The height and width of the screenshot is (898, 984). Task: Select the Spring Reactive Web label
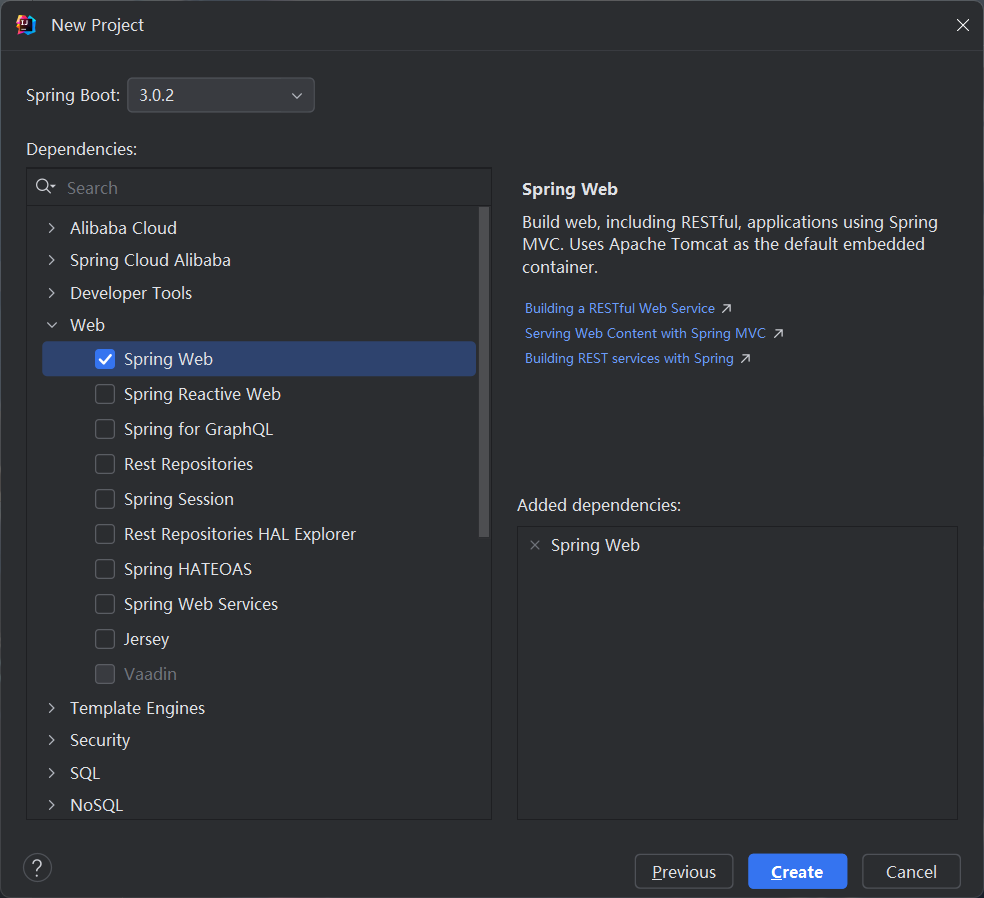202,394
